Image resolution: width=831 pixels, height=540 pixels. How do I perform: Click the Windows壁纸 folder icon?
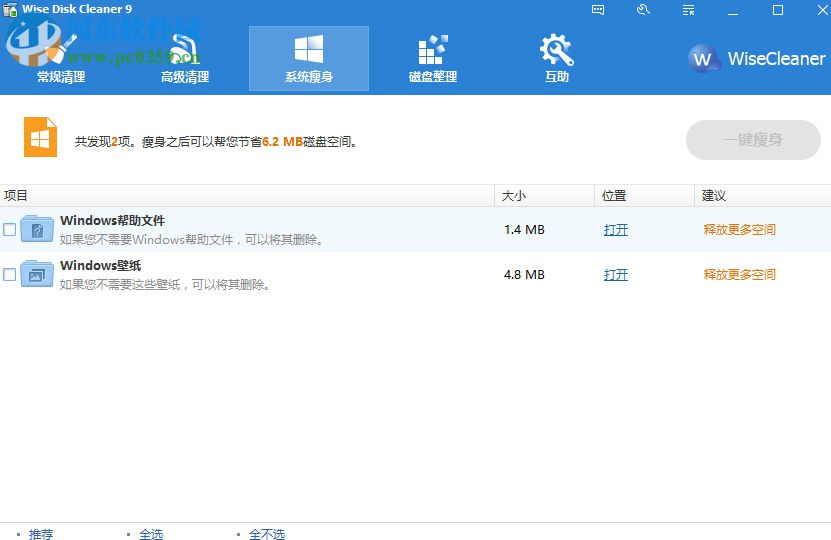click(x=37, y=274)
